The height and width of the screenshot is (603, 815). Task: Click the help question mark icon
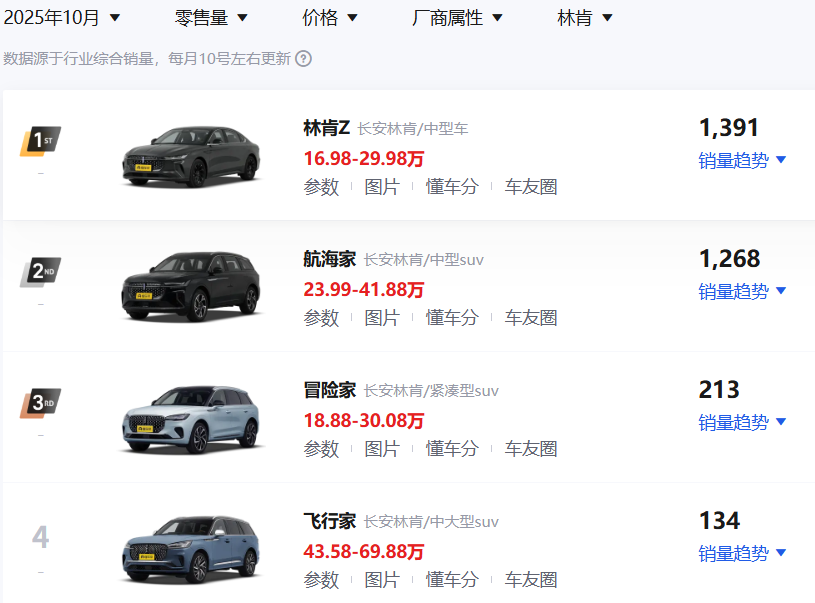(x=303, y=59)
